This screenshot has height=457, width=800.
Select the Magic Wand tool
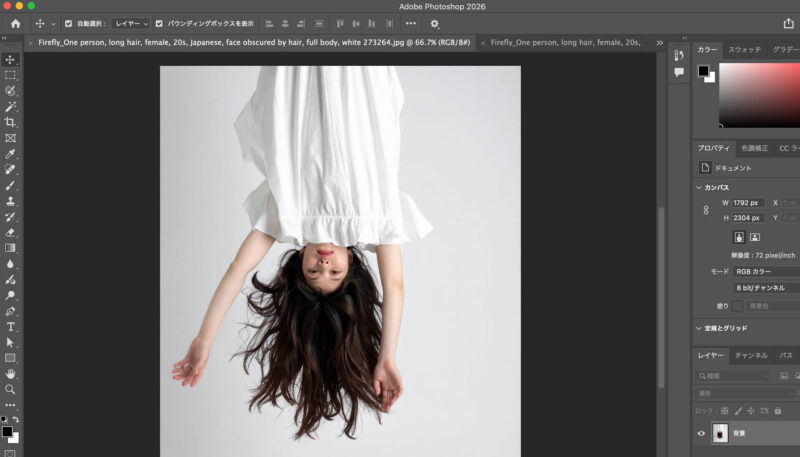click(10, 107)
